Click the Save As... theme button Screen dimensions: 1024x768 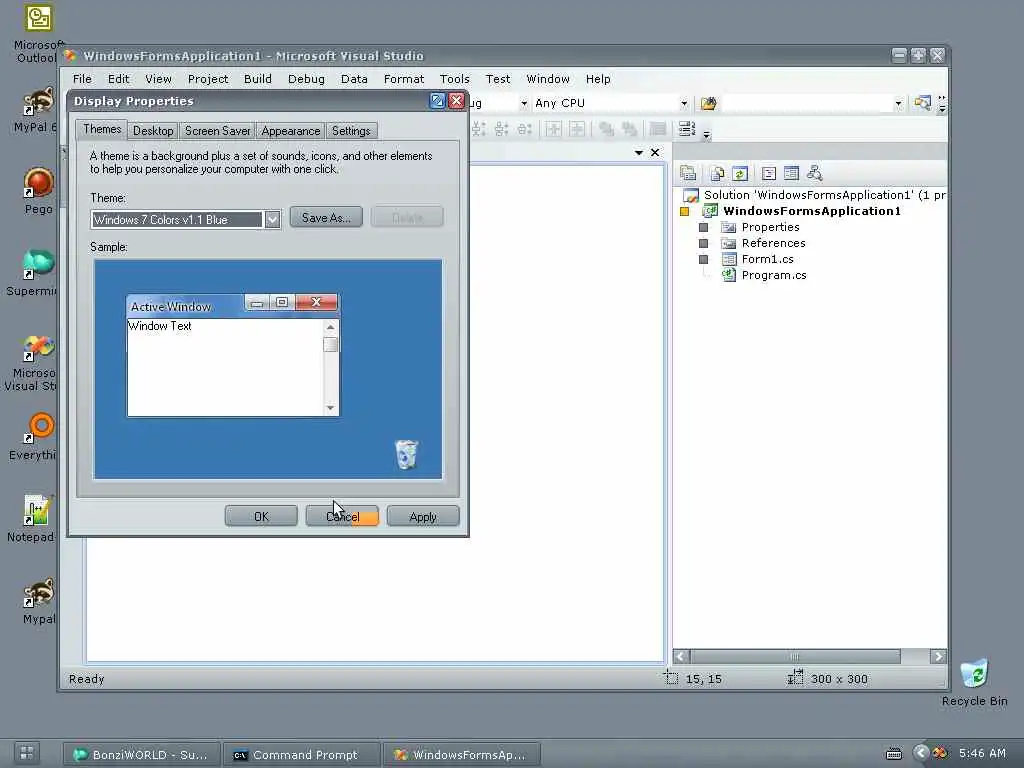326,217
